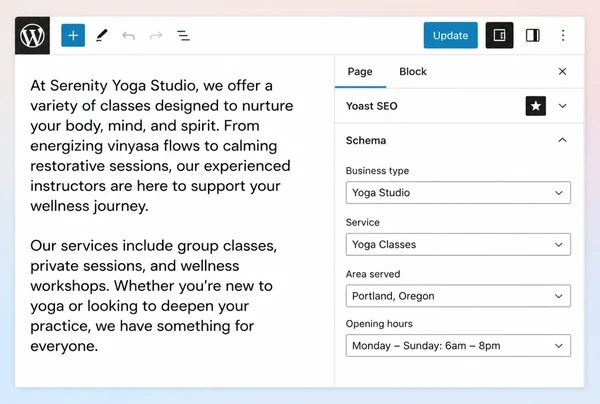Open the document overview list view
The image size is (600, 404).
183,36
